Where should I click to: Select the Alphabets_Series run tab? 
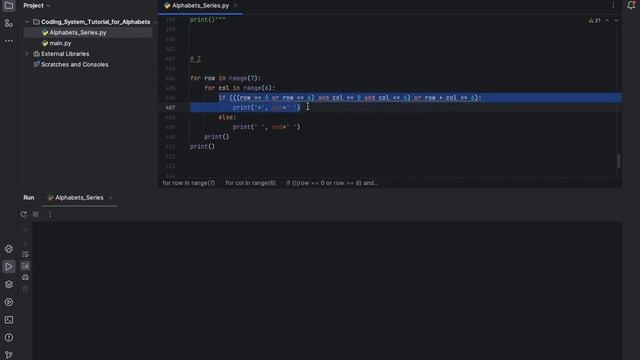(x=79, y=198)
